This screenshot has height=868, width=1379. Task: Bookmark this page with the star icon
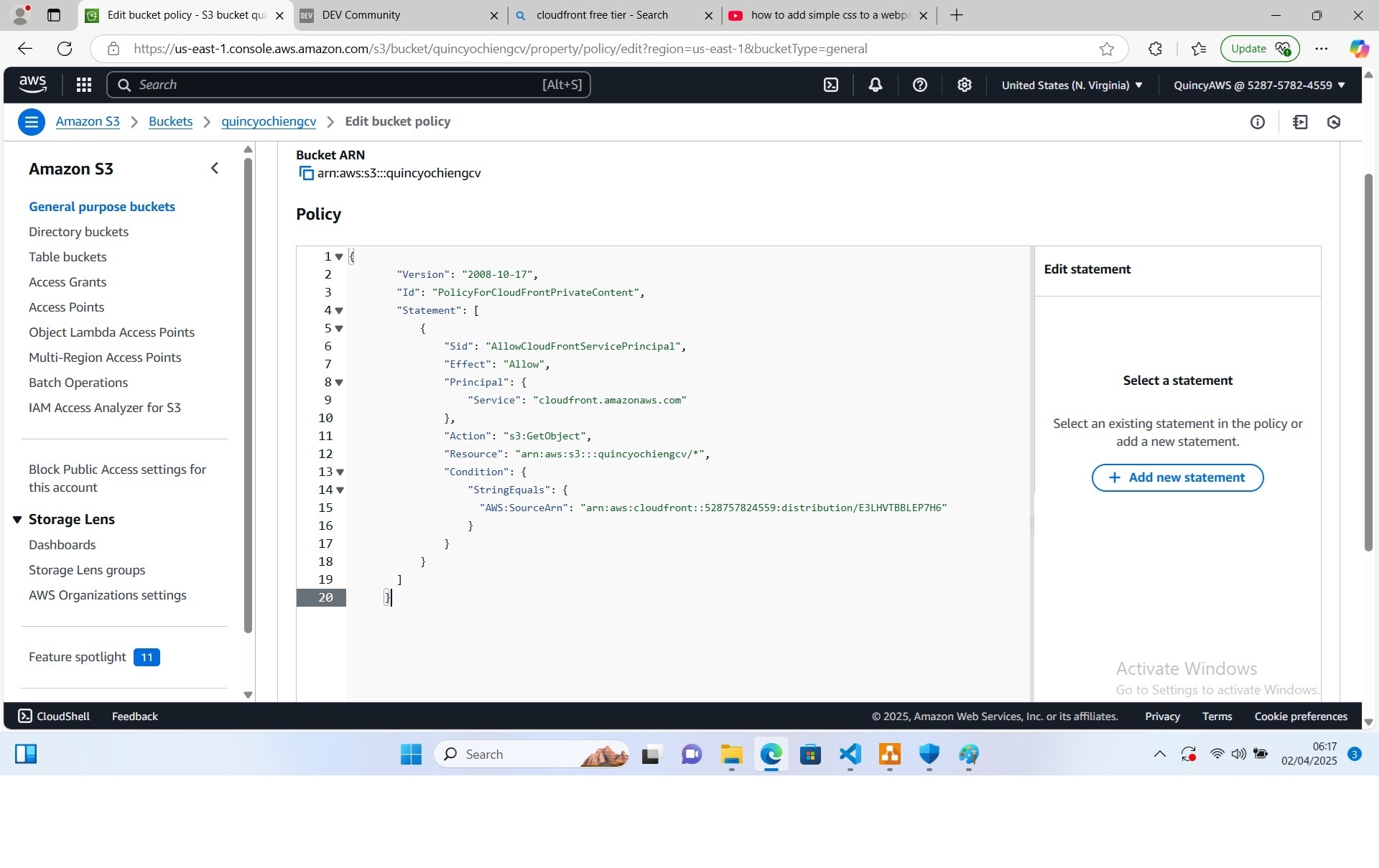tap(1107, 49)
